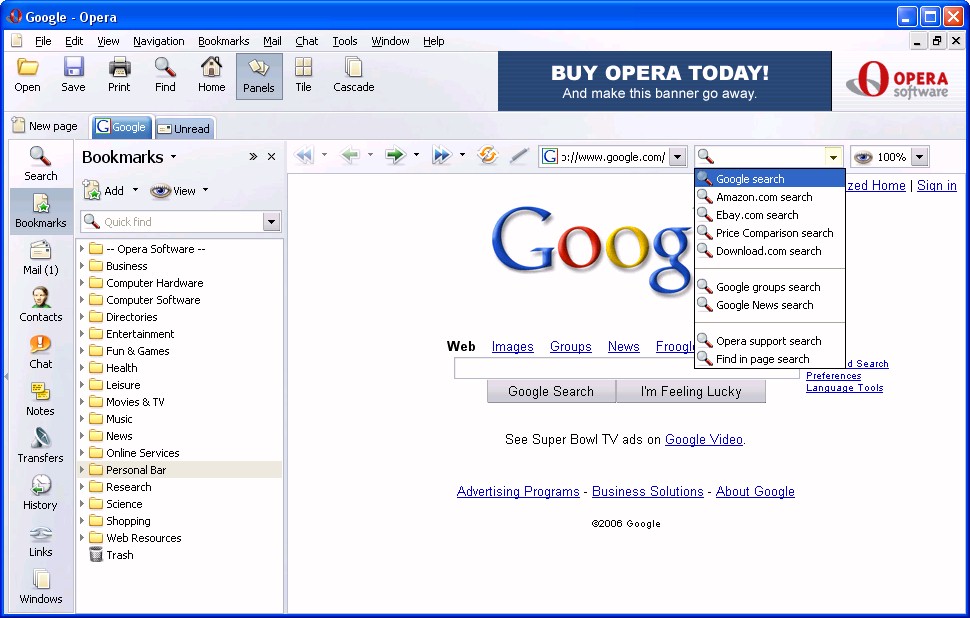Click the Fast Forward navigation arrow

coord(442,155)
